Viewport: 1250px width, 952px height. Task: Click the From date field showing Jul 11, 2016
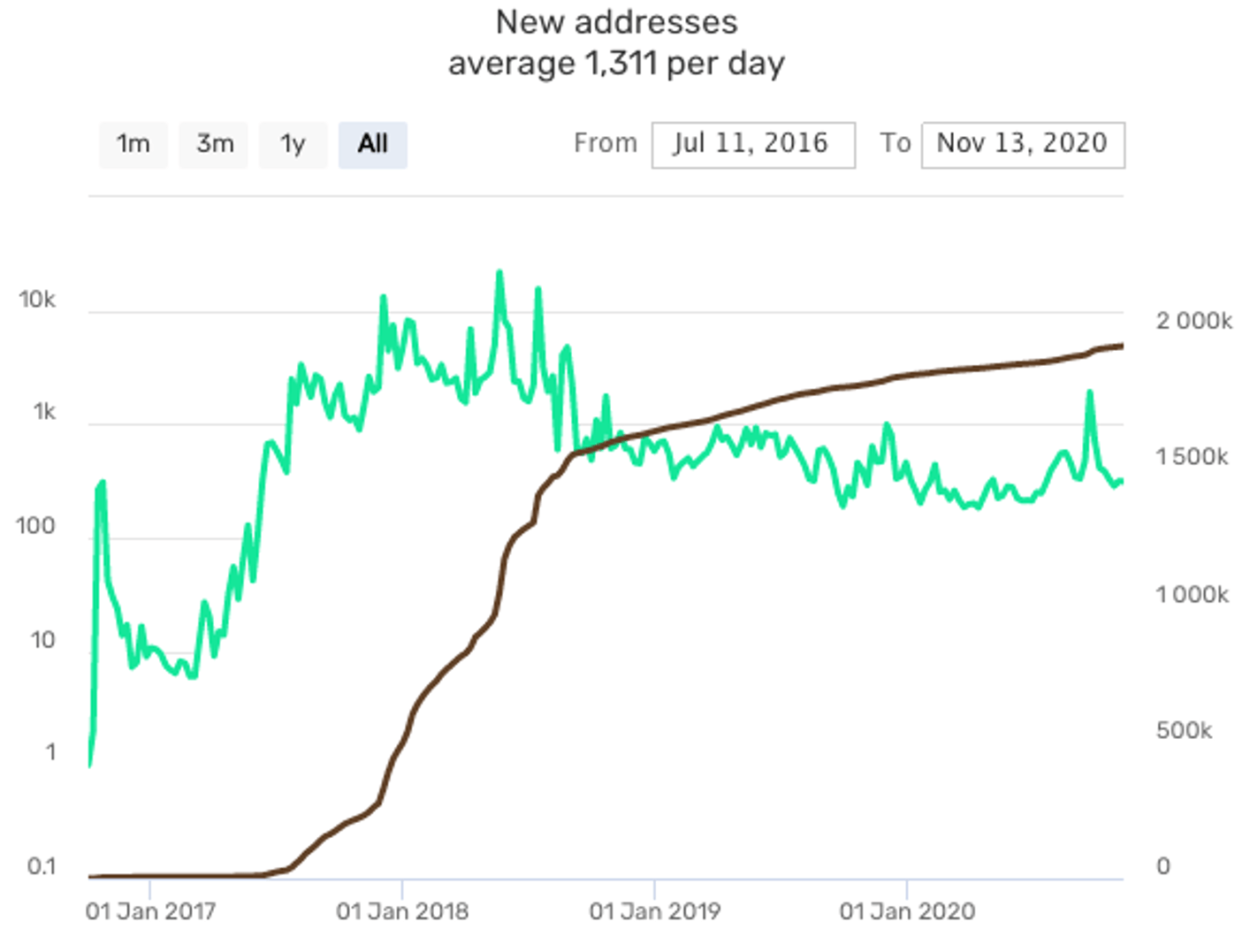coord(752,144)
